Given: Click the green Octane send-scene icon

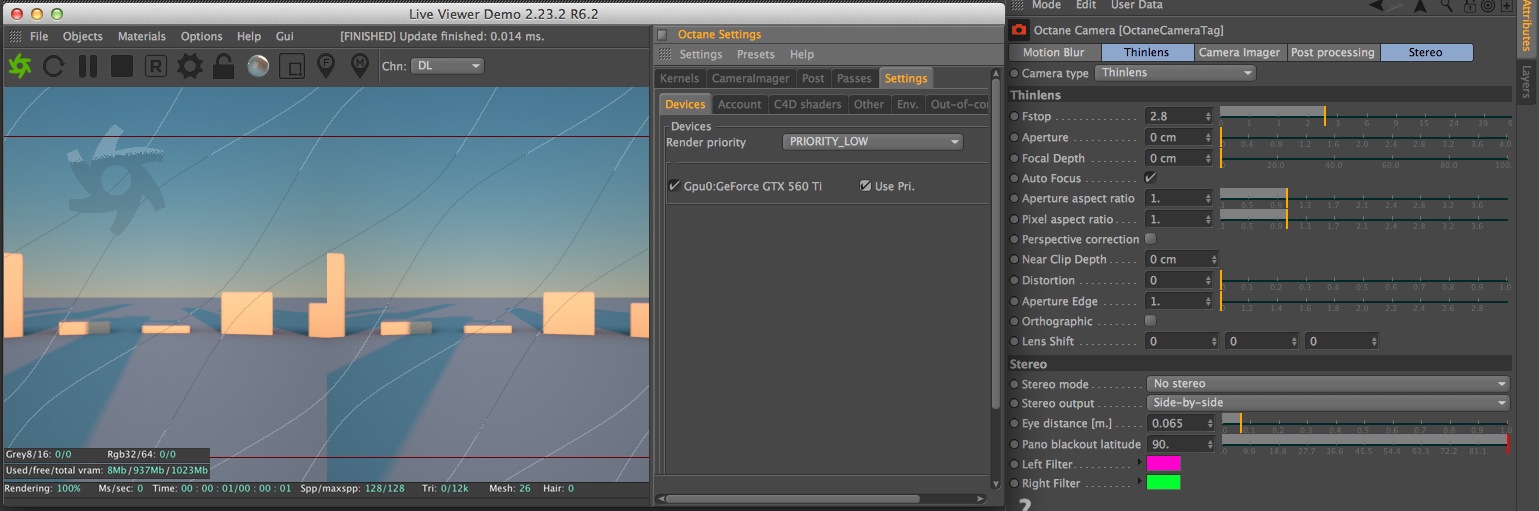Looking at the screenshot, I should [20, 66].
